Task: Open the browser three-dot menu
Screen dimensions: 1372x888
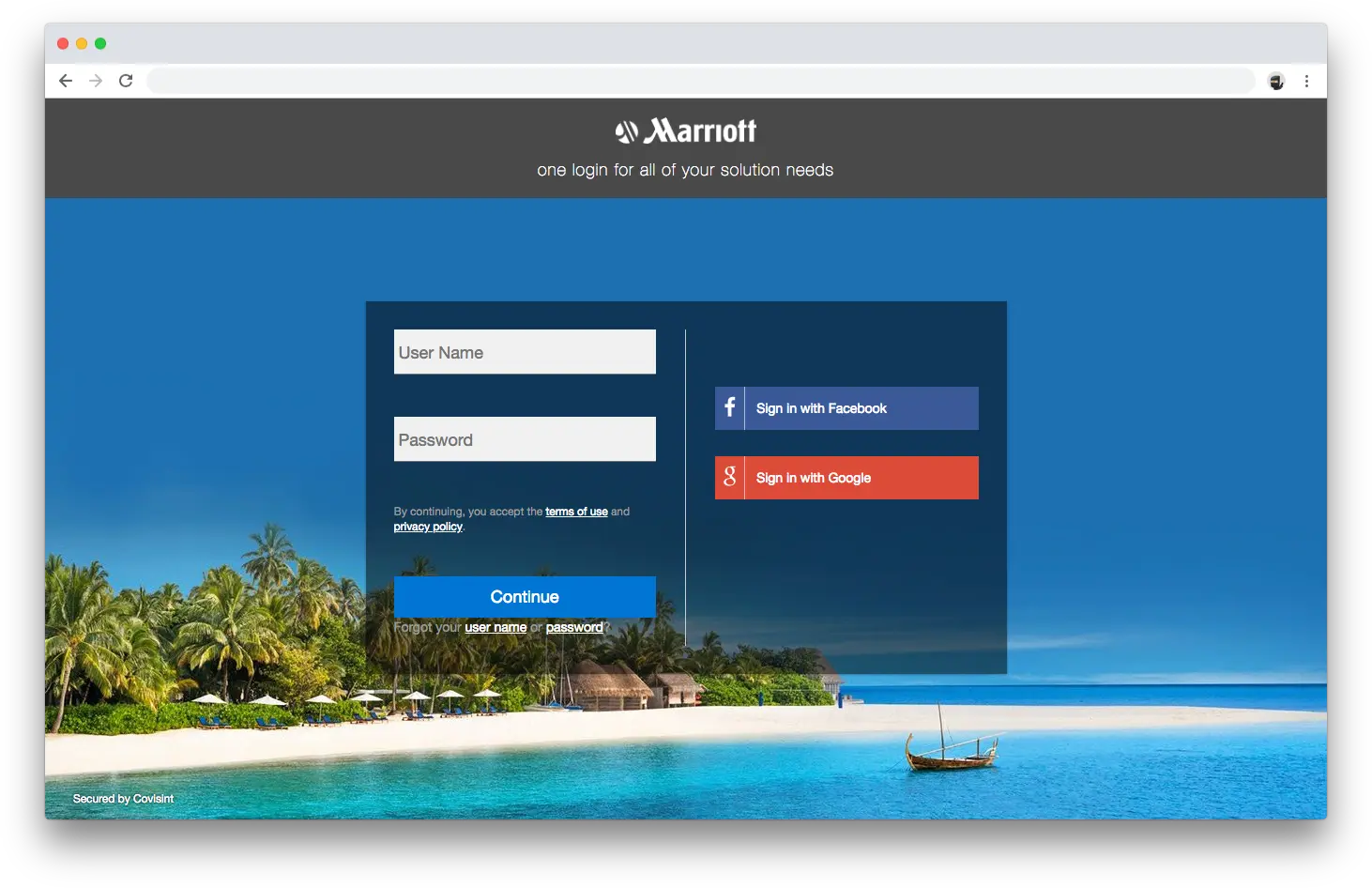Action: (x=1307, y=82)
